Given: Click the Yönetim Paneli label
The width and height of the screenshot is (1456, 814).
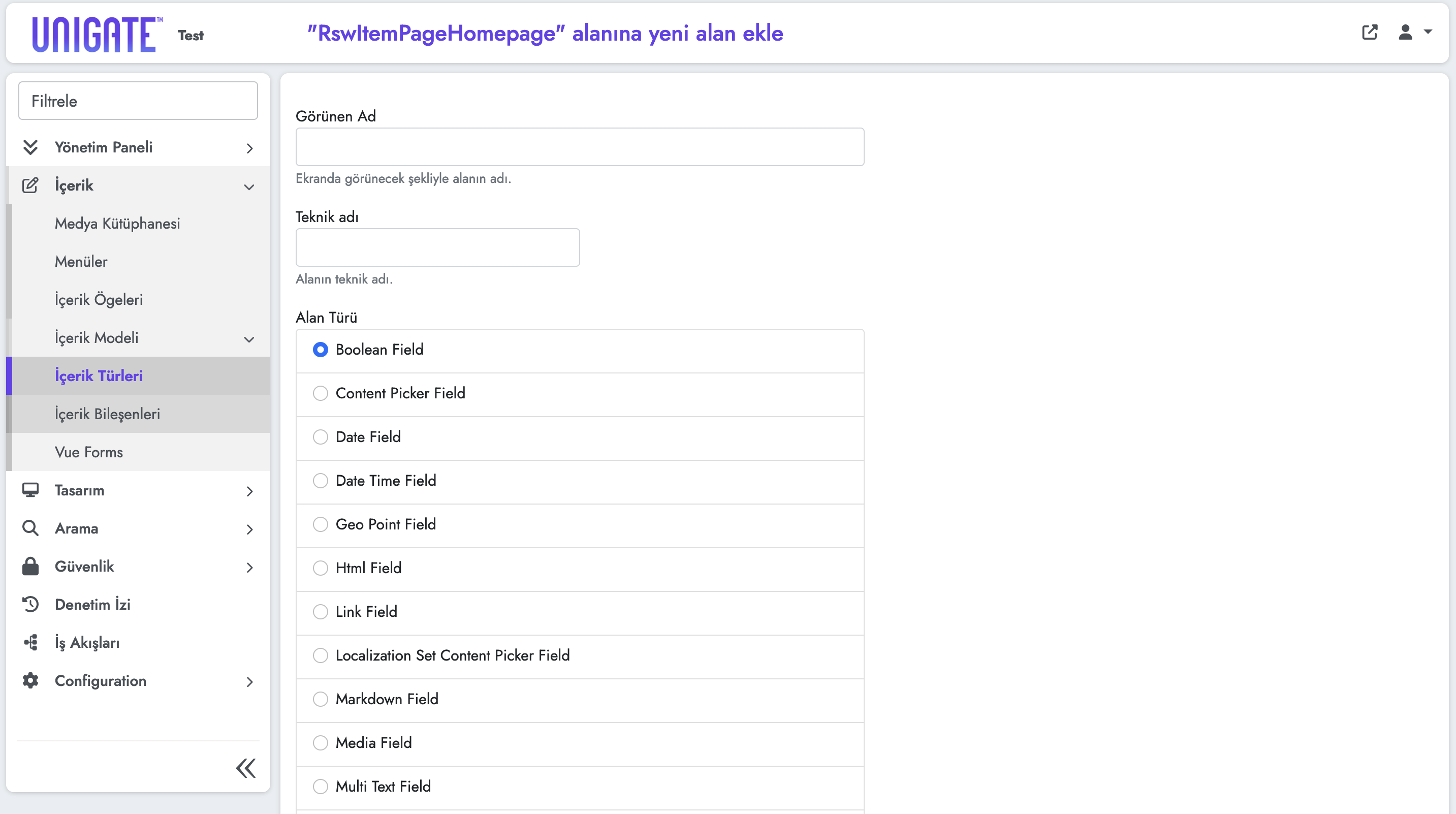Looking at the screenshot, I should pyautogui.click(x=104, y=147).
